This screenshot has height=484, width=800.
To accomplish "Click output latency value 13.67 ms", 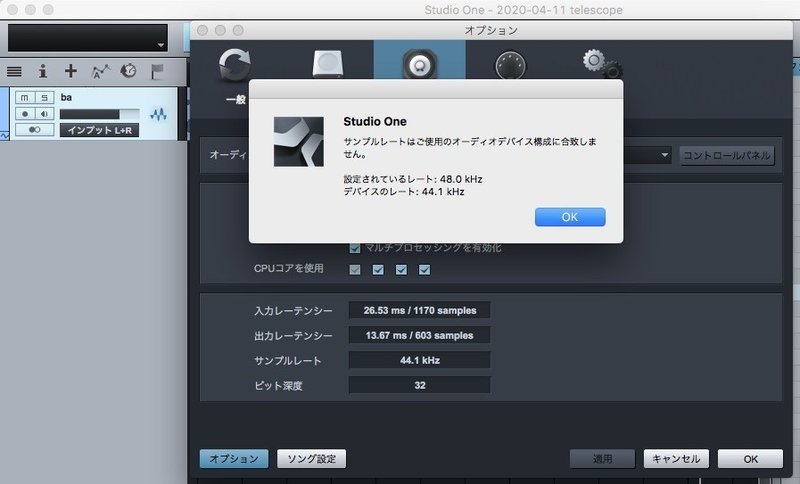I will pyautogui.click(x=419, y=335).
